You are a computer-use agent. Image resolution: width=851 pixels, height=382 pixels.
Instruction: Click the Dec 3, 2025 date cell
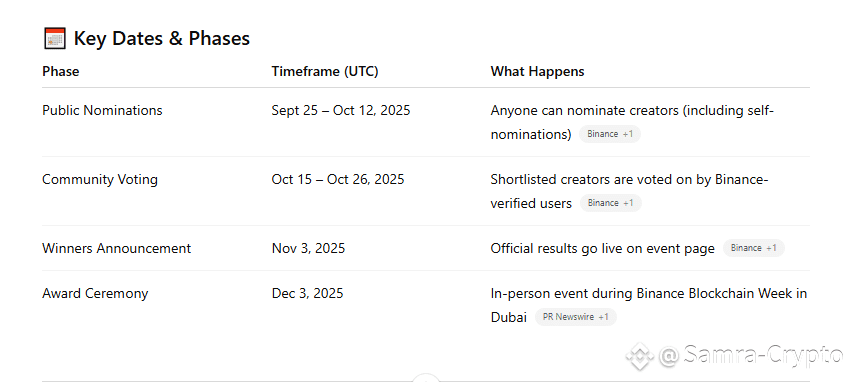[x=308, y=294]
